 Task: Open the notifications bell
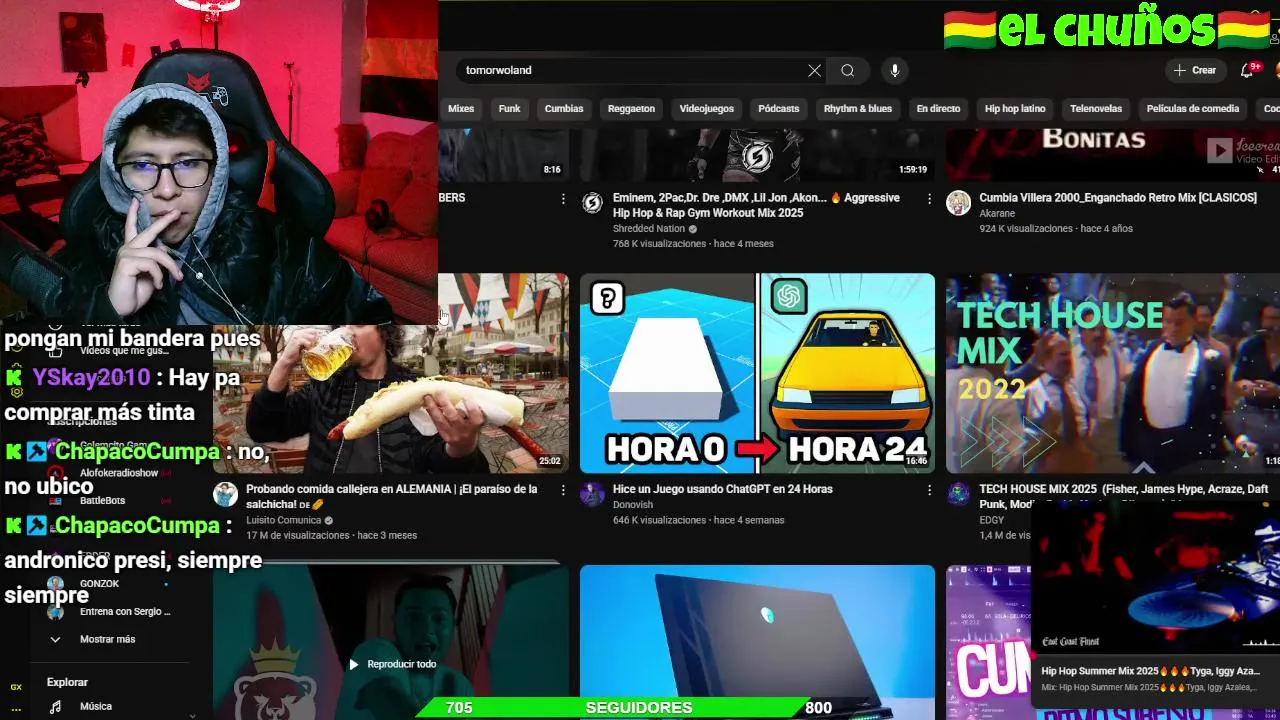tap(1247, 70)
